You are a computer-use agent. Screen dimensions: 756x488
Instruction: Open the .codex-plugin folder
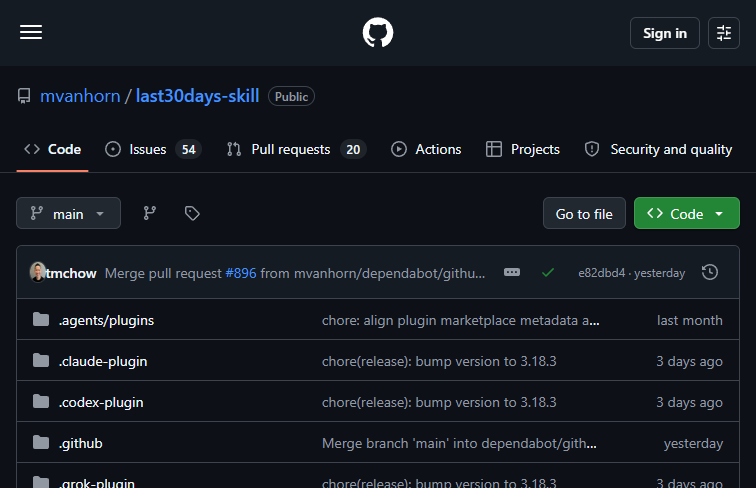pos(101,402)
